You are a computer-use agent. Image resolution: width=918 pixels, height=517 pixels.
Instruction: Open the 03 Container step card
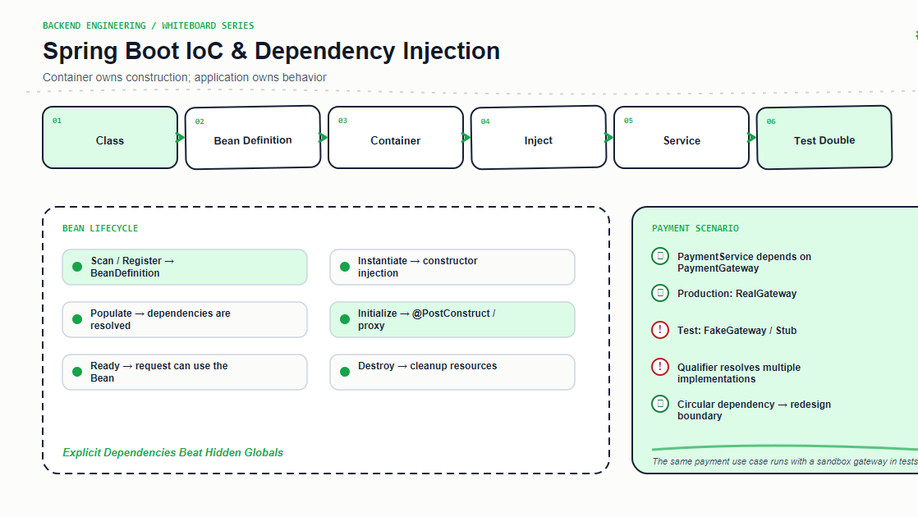pos(396,138)
